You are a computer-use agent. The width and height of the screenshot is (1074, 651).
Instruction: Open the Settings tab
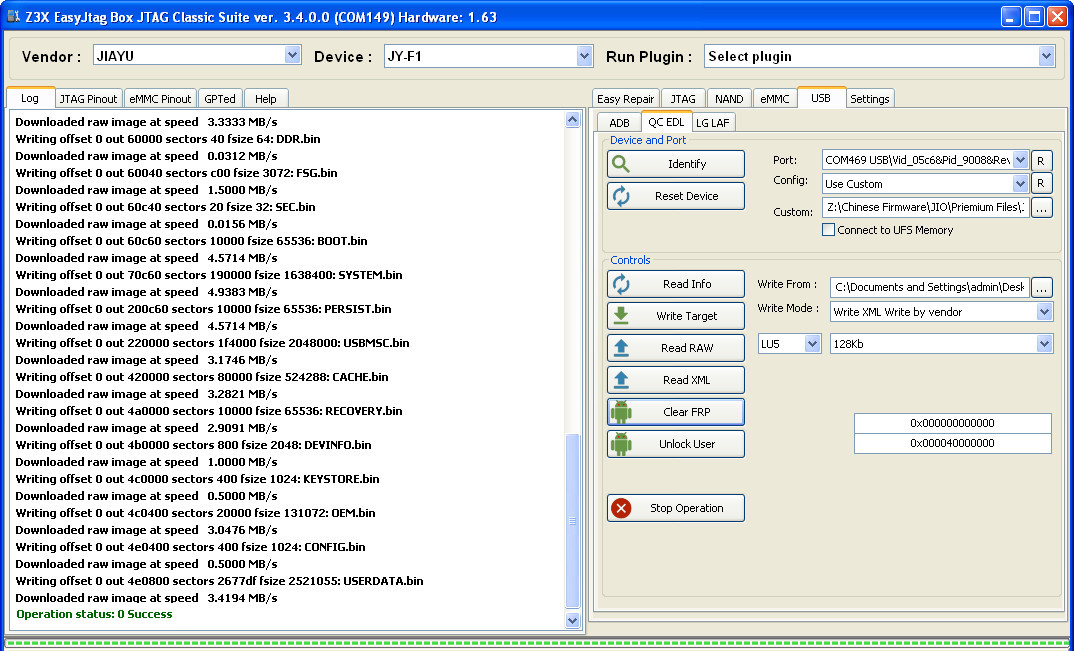pyautogui.click(x=870, y=99)
